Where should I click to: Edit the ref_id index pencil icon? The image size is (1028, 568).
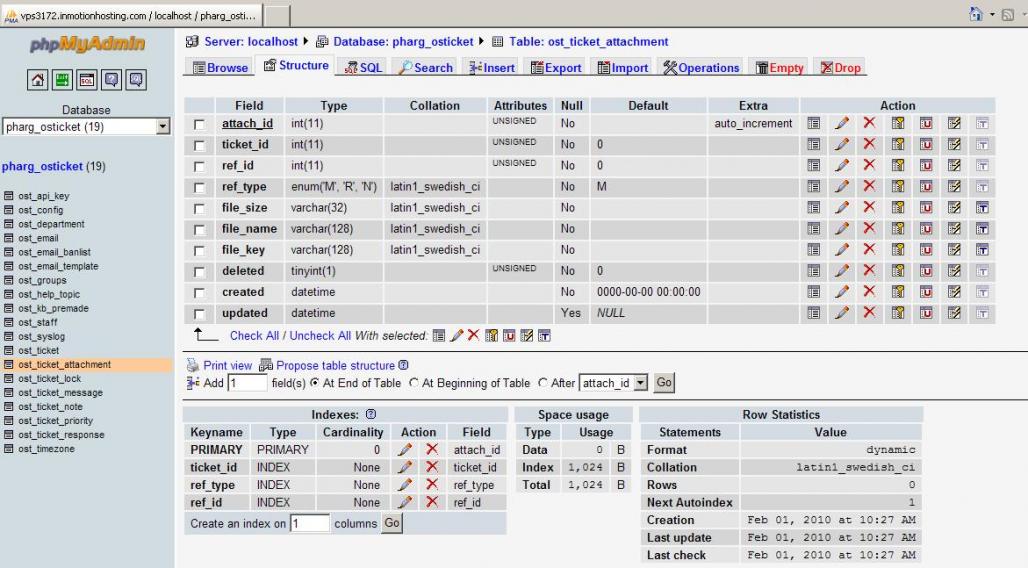pyautogui.click(x=405, y=502)
